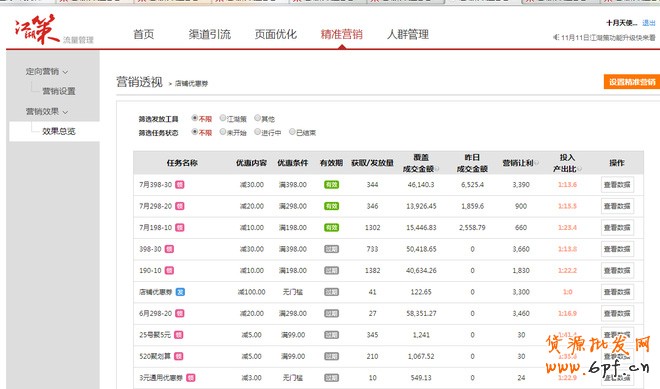Image resolution: width=660 pixels, height=389 pixels.
Task: Collapse the 营销效果 sidebar section
Action: point(46,111)
